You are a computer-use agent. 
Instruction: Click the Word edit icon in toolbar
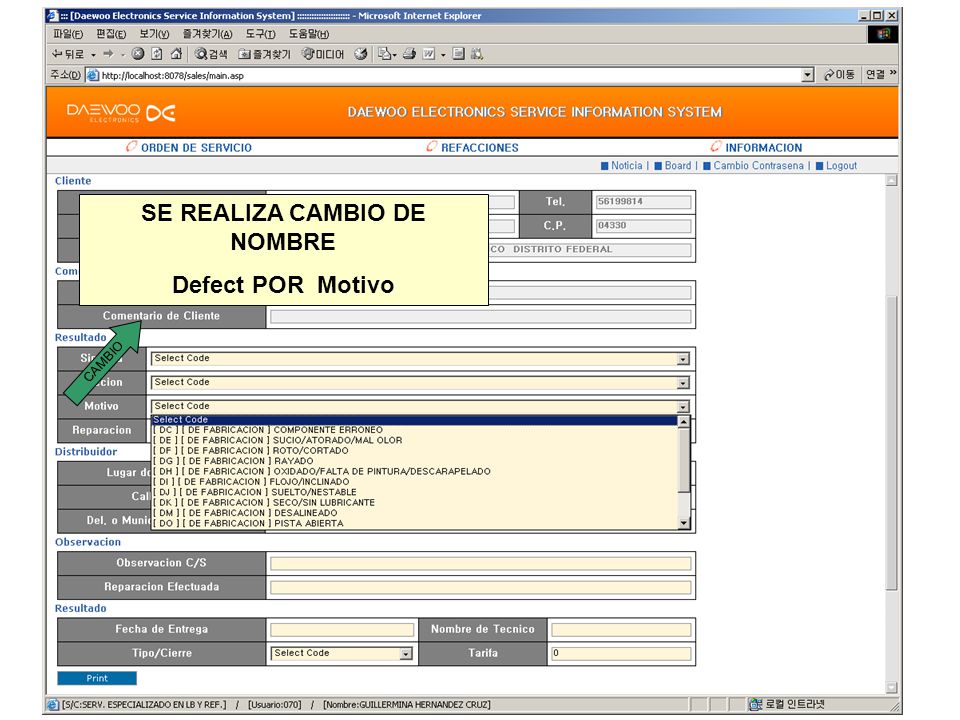pyautogui.click(x=429, y=54)
